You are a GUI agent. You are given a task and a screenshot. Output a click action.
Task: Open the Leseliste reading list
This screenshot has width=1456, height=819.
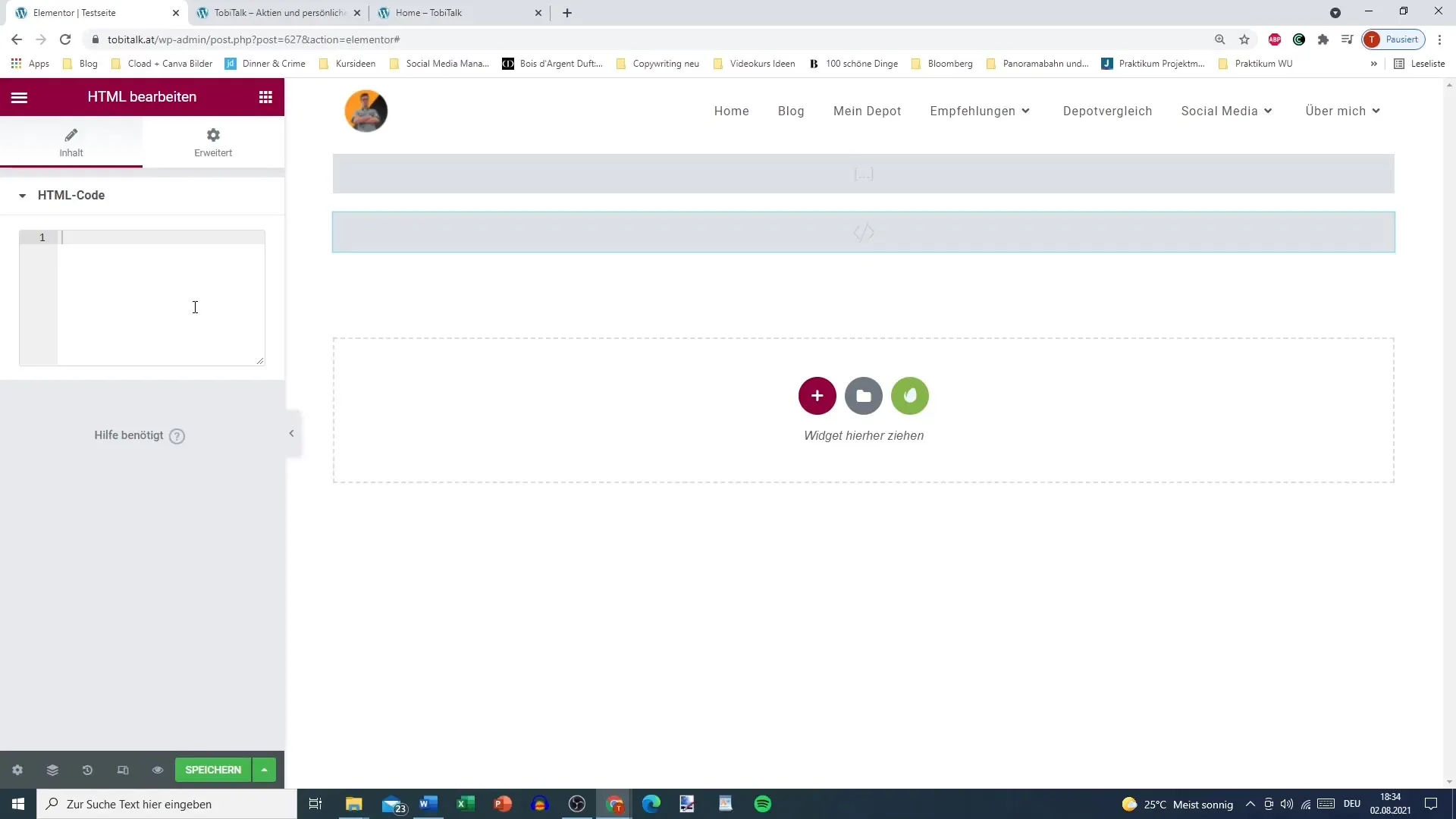[x=1420, y=64]
